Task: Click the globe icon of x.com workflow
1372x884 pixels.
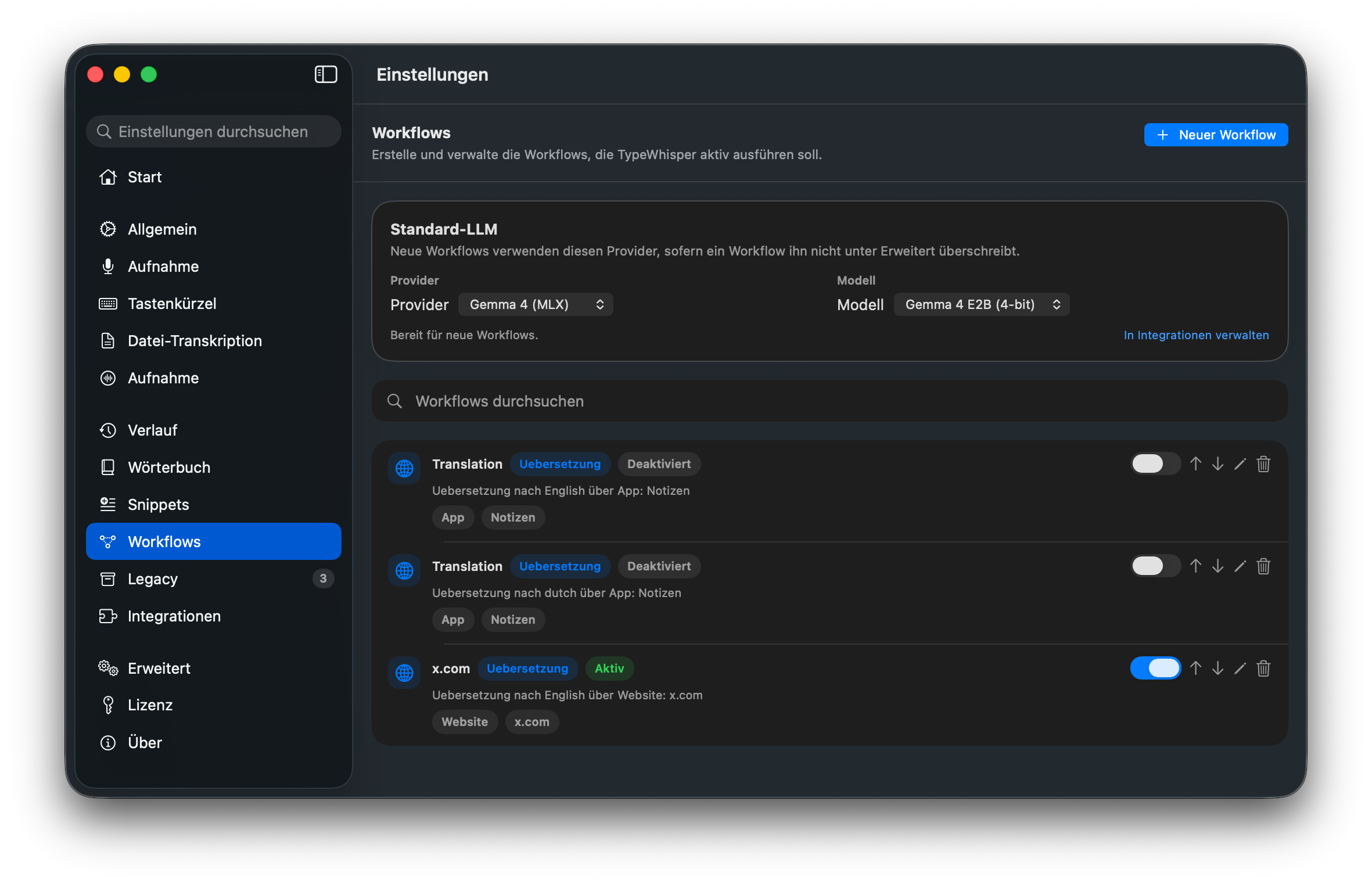Action: click(404, 673)
